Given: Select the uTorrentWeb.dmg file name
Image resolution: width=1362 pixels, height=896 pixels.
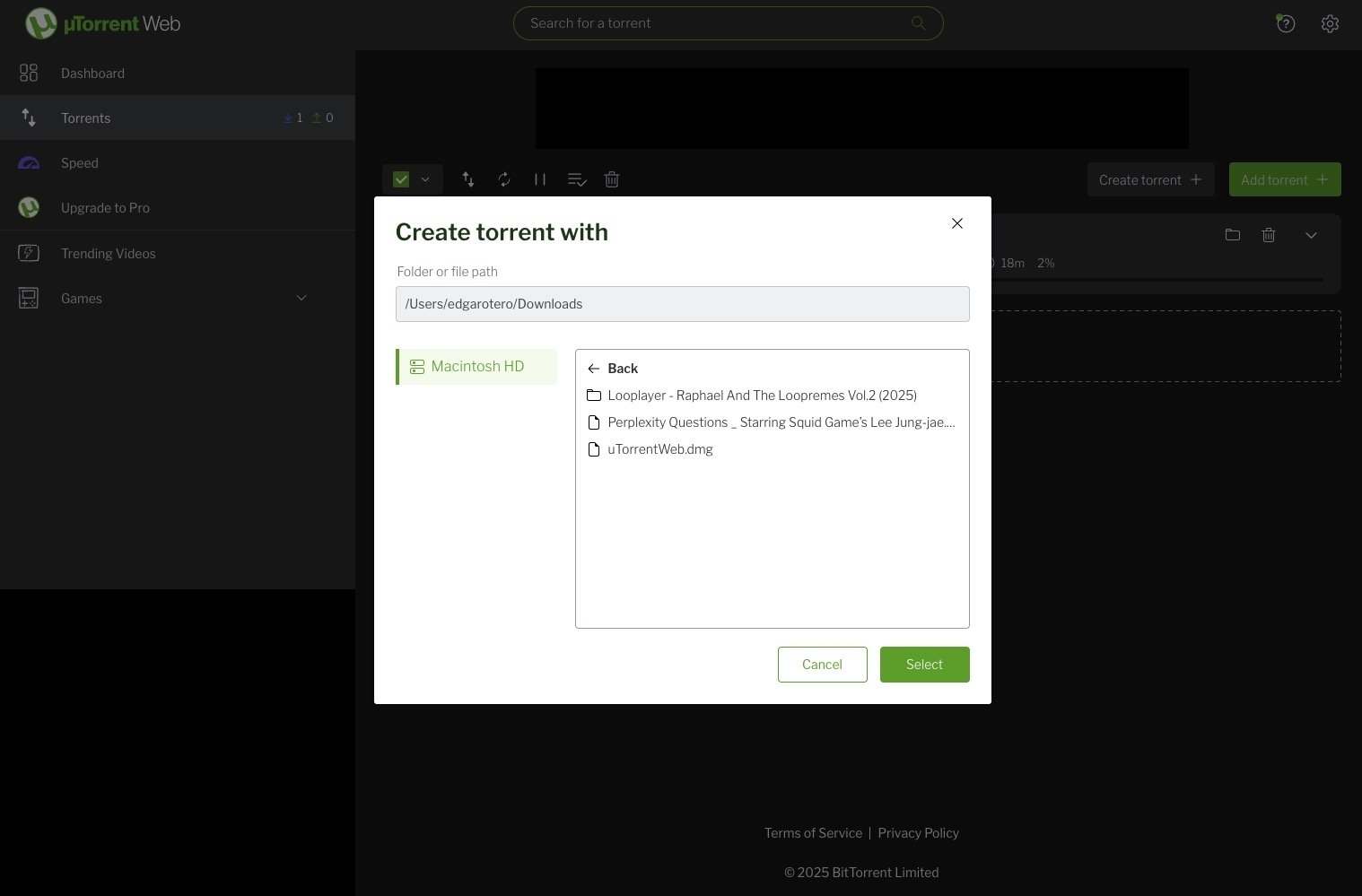Looking at the screenshot, I should point(660,449).
